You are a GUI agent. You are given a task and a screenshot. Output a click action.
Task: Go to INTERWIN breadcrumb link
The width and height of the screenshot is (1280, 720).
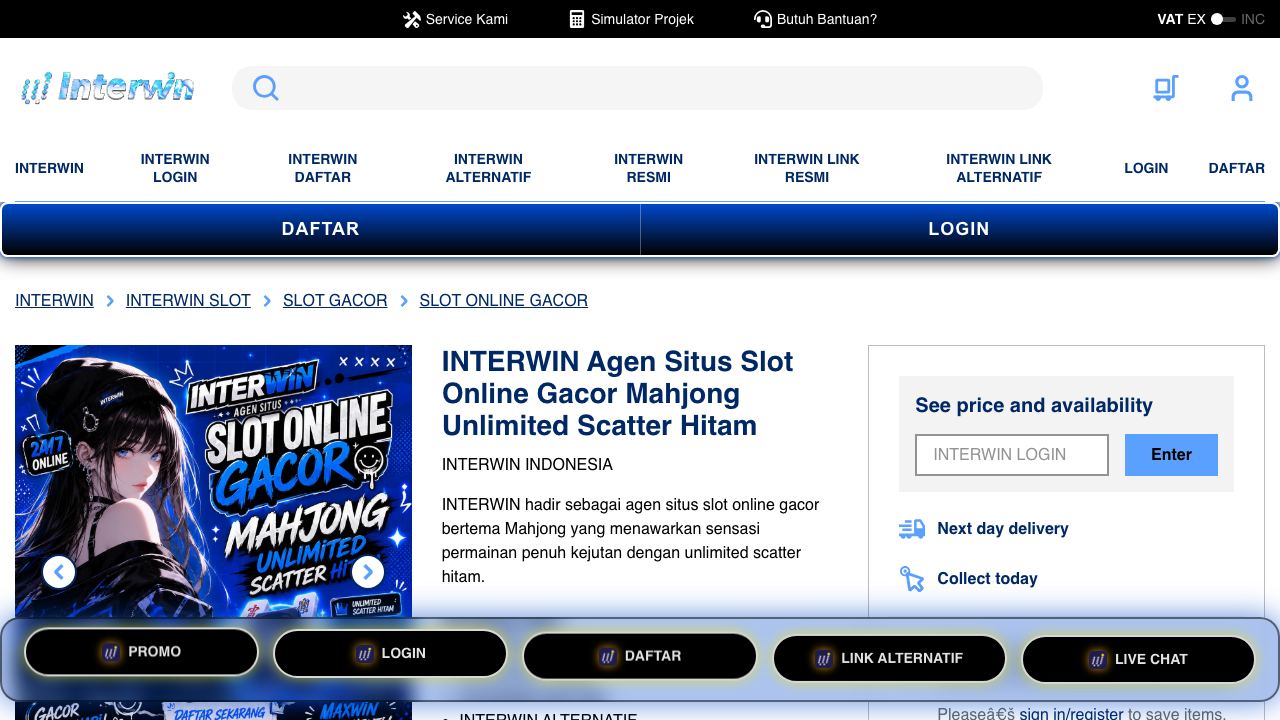54,300
